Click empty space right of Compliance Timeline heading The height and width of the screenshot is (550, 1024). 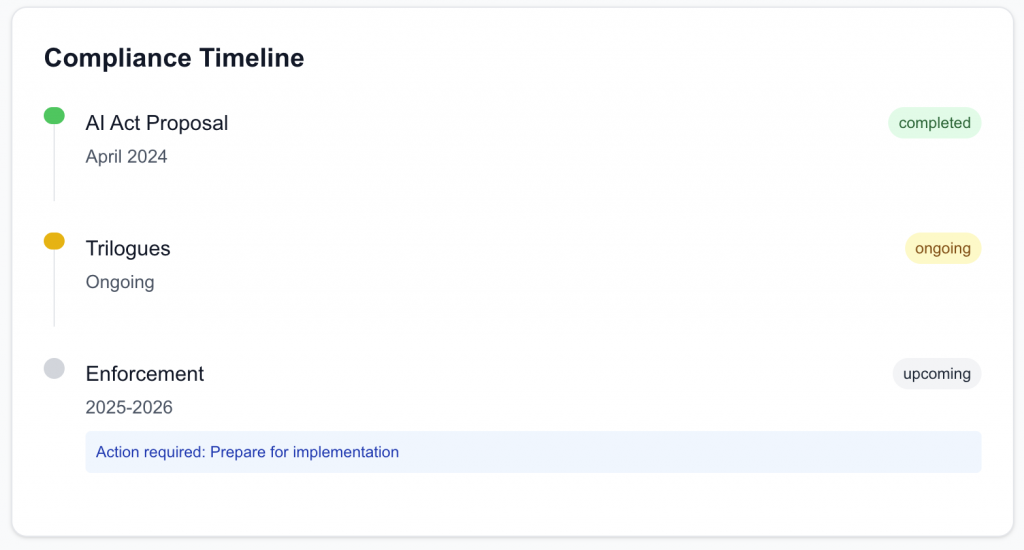coord(650,58)
